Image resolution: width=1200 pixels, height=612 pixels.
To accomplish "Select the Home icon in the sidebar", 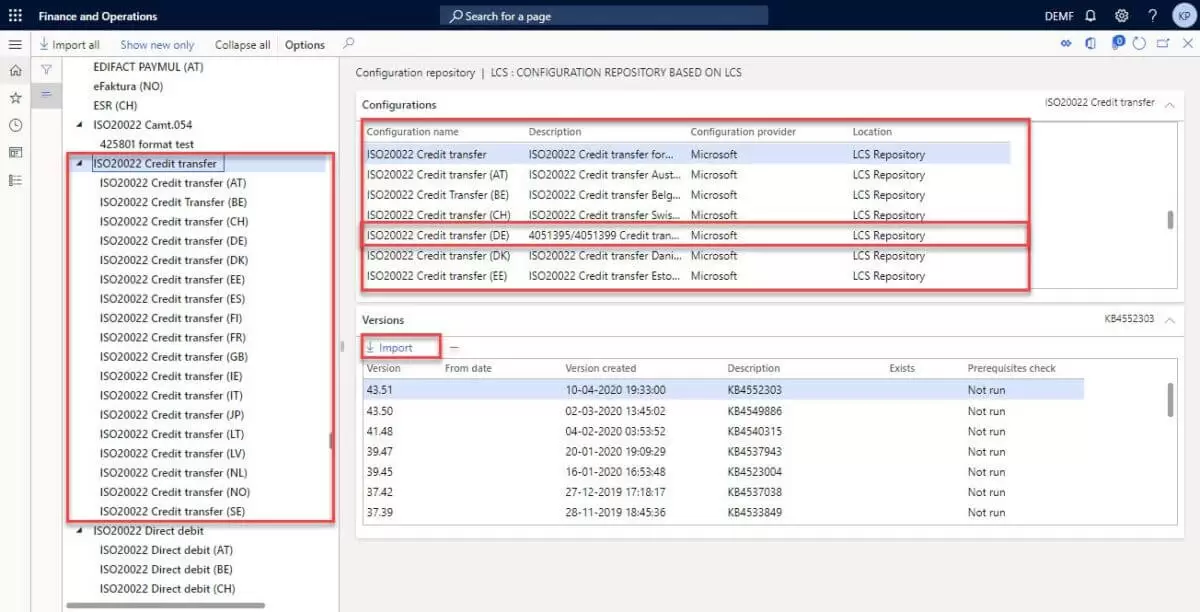I will pos(15,71).
